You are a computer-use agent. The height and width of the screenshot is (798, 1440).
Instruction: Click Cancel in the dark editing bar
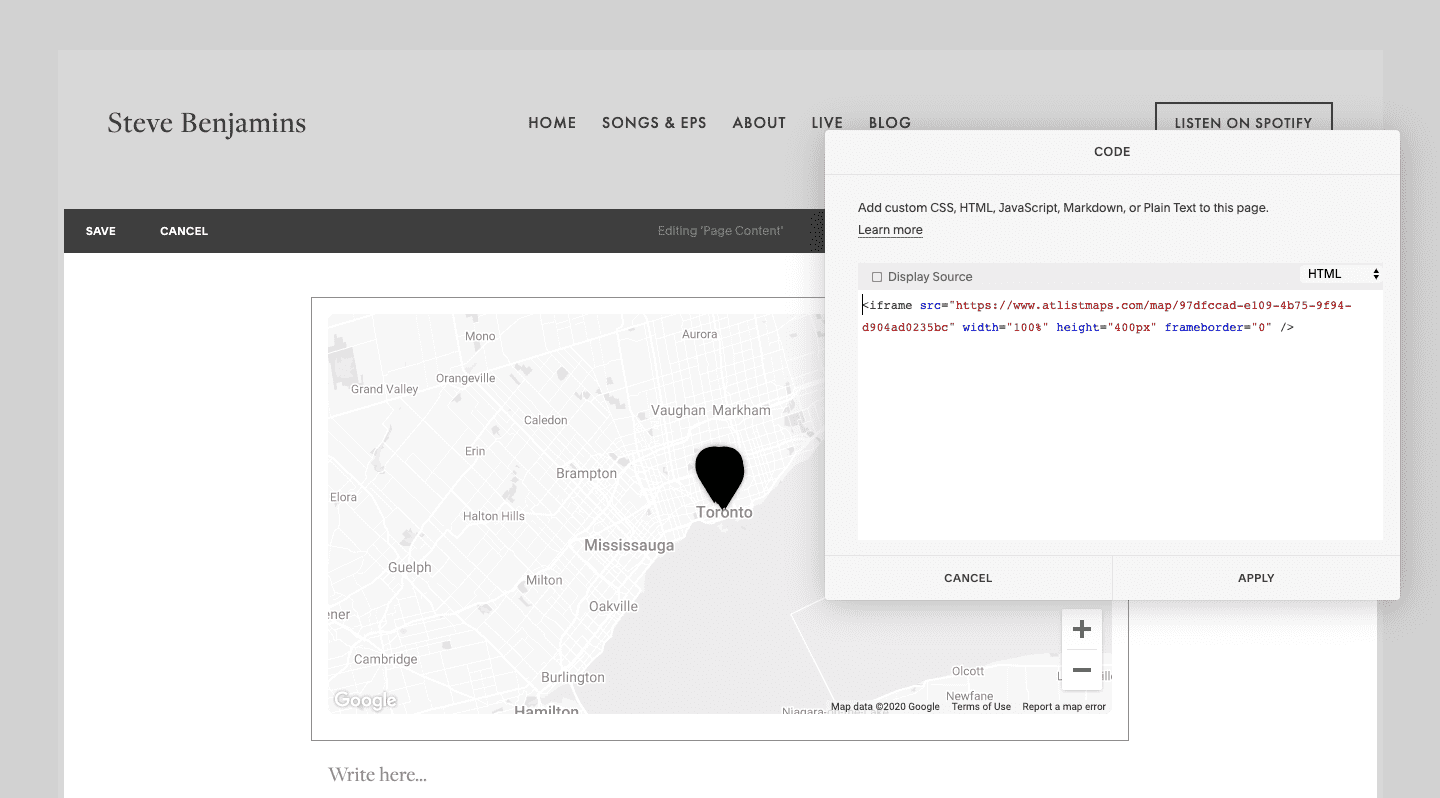[184, 231]
